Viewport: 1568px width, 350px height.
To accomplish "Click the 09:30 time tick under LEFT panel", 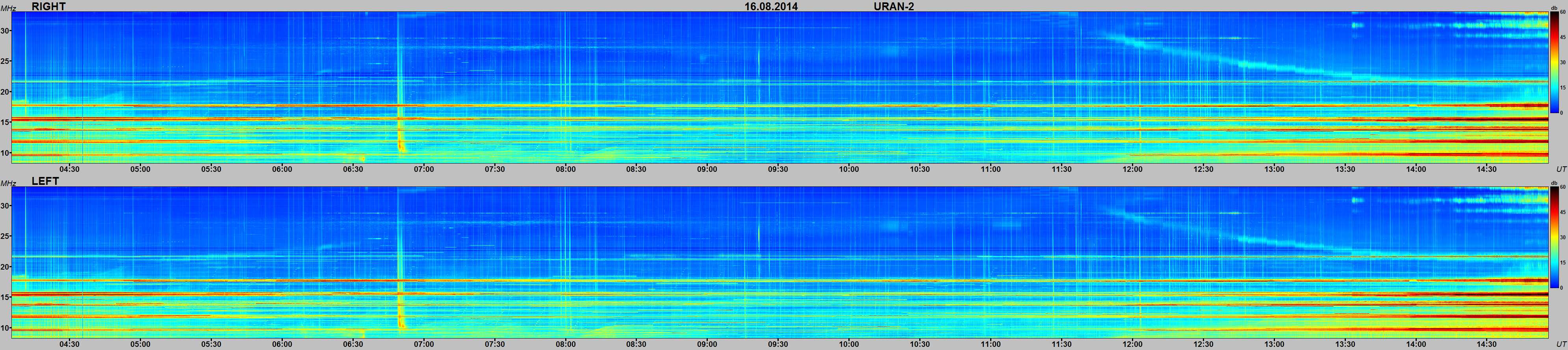I will point(778,344).
